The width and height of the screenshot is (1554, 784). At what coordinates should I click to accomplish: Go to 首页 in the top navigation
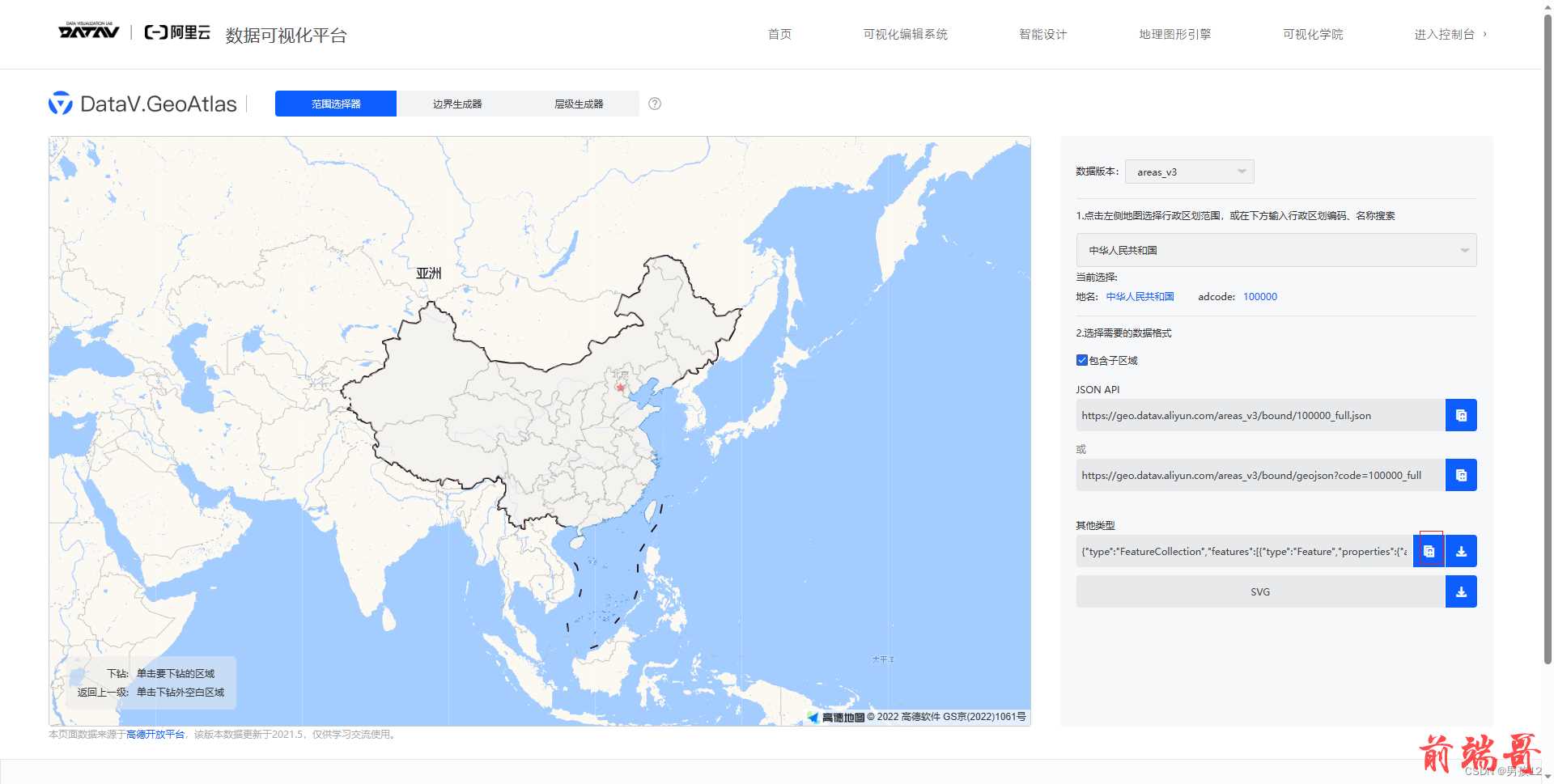click(x=779, y=34)
